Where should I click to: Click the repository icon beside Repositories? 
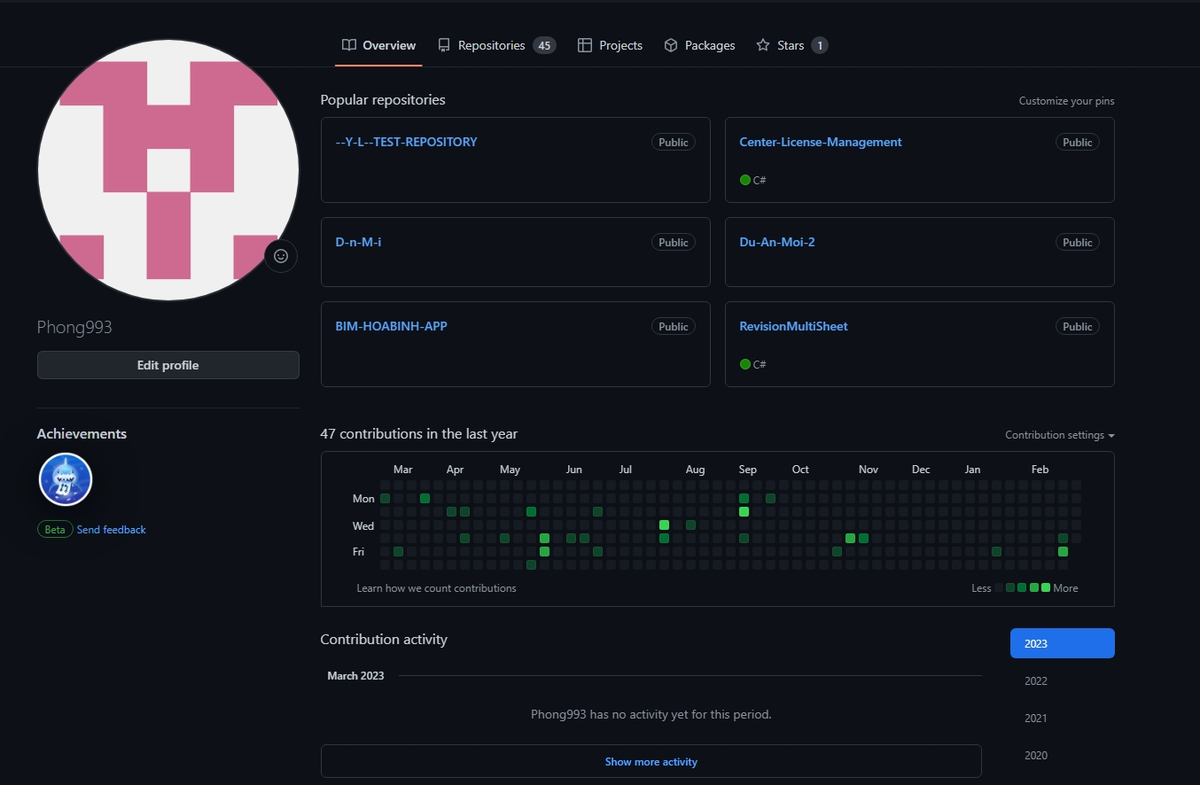click(444, 45)
